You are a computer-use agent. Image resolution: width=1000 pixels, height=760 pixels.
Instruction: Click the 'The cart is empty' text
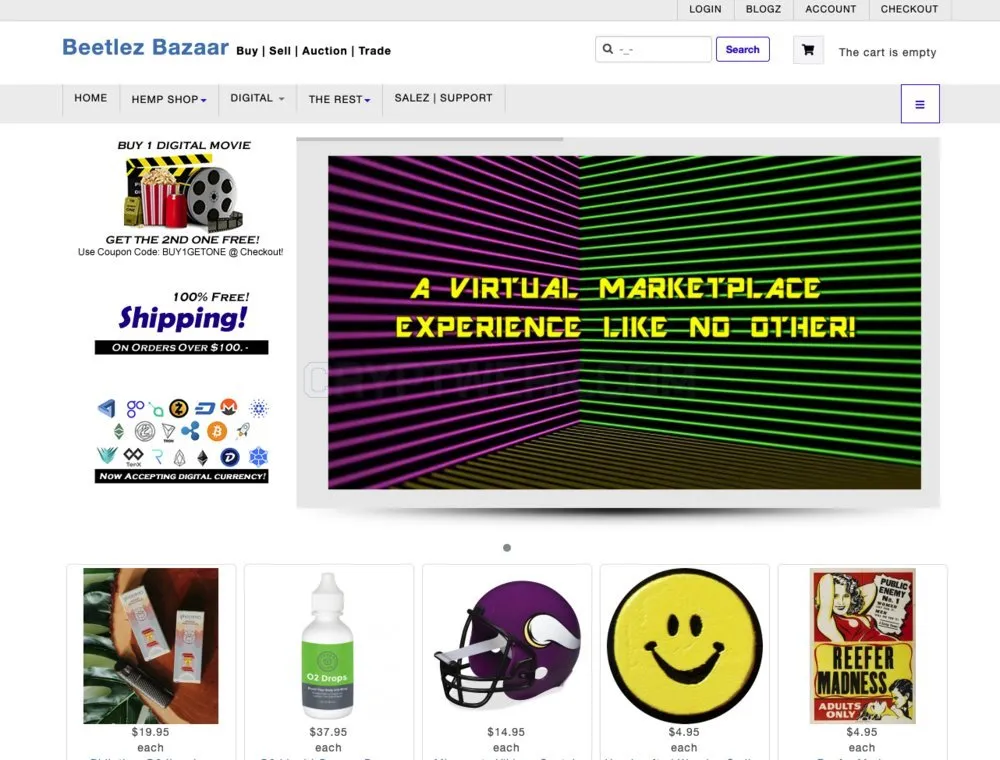(x=887, y=52)
